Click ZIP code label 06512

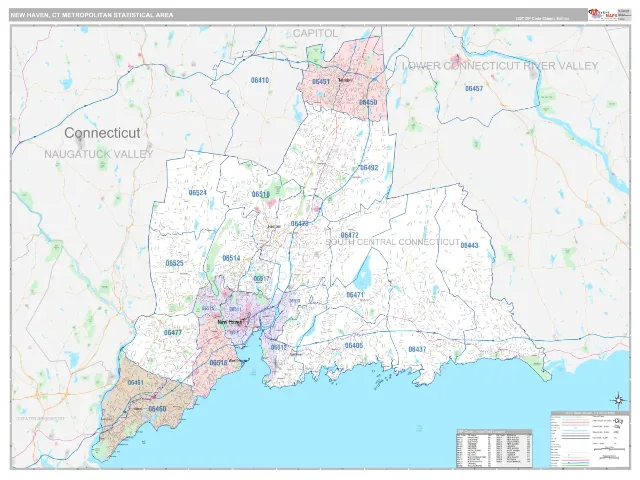pyautogui.click(x=279, y=347)
